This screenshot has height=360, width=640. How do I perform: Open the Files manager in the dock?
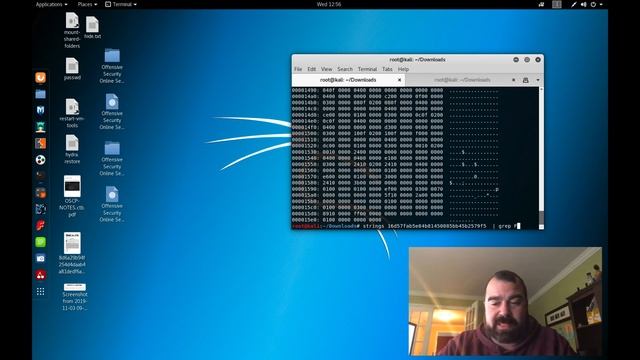pos(40,94)
